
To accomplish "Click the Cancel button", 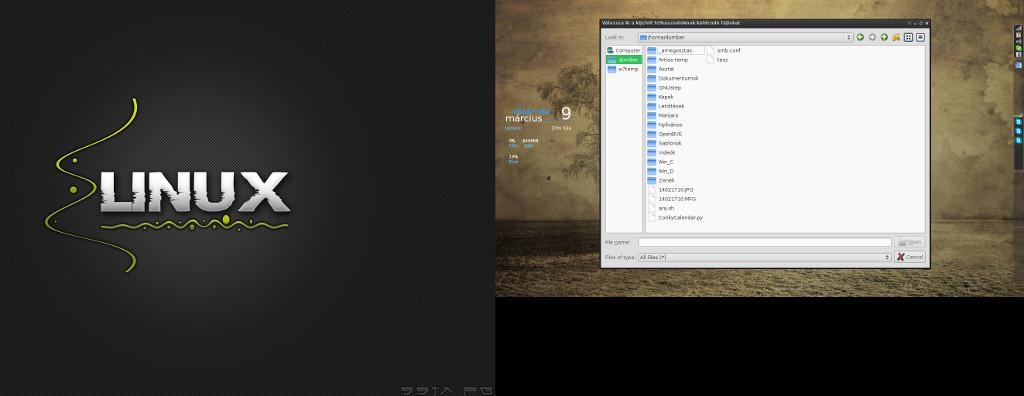I will tap(910, 257).
